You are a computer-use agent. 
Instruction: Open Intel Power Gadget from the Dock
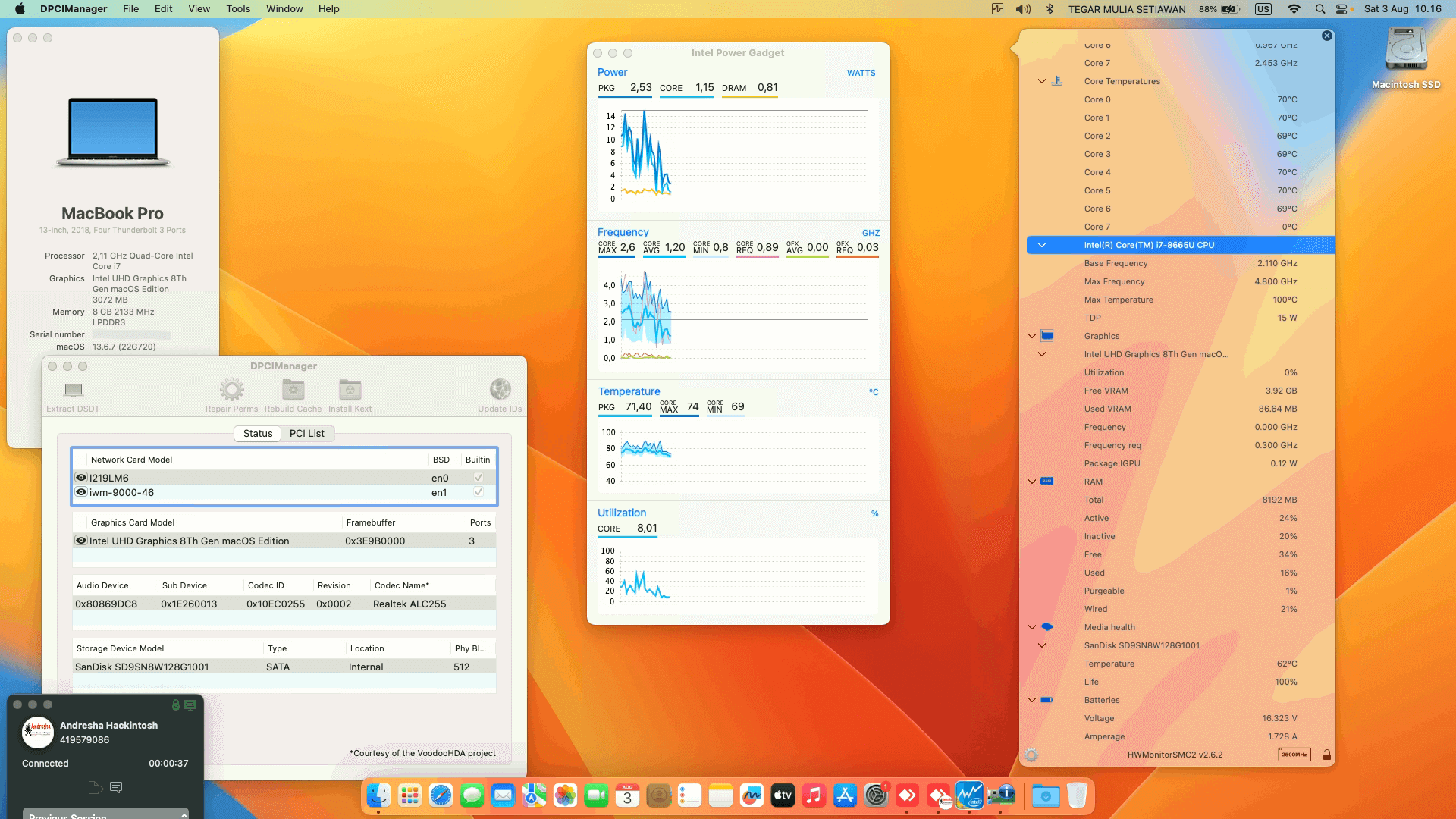970,795
